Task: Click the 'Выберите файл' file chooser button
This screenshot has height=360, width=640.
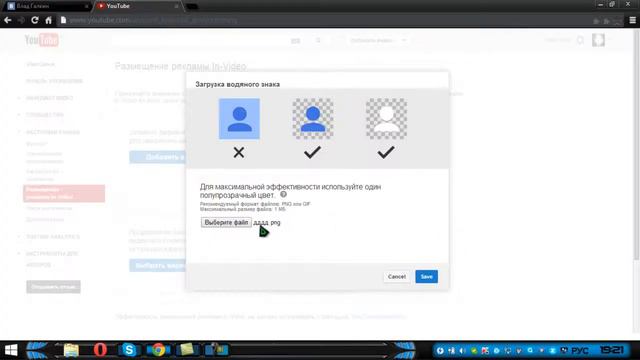Action: 226,222
